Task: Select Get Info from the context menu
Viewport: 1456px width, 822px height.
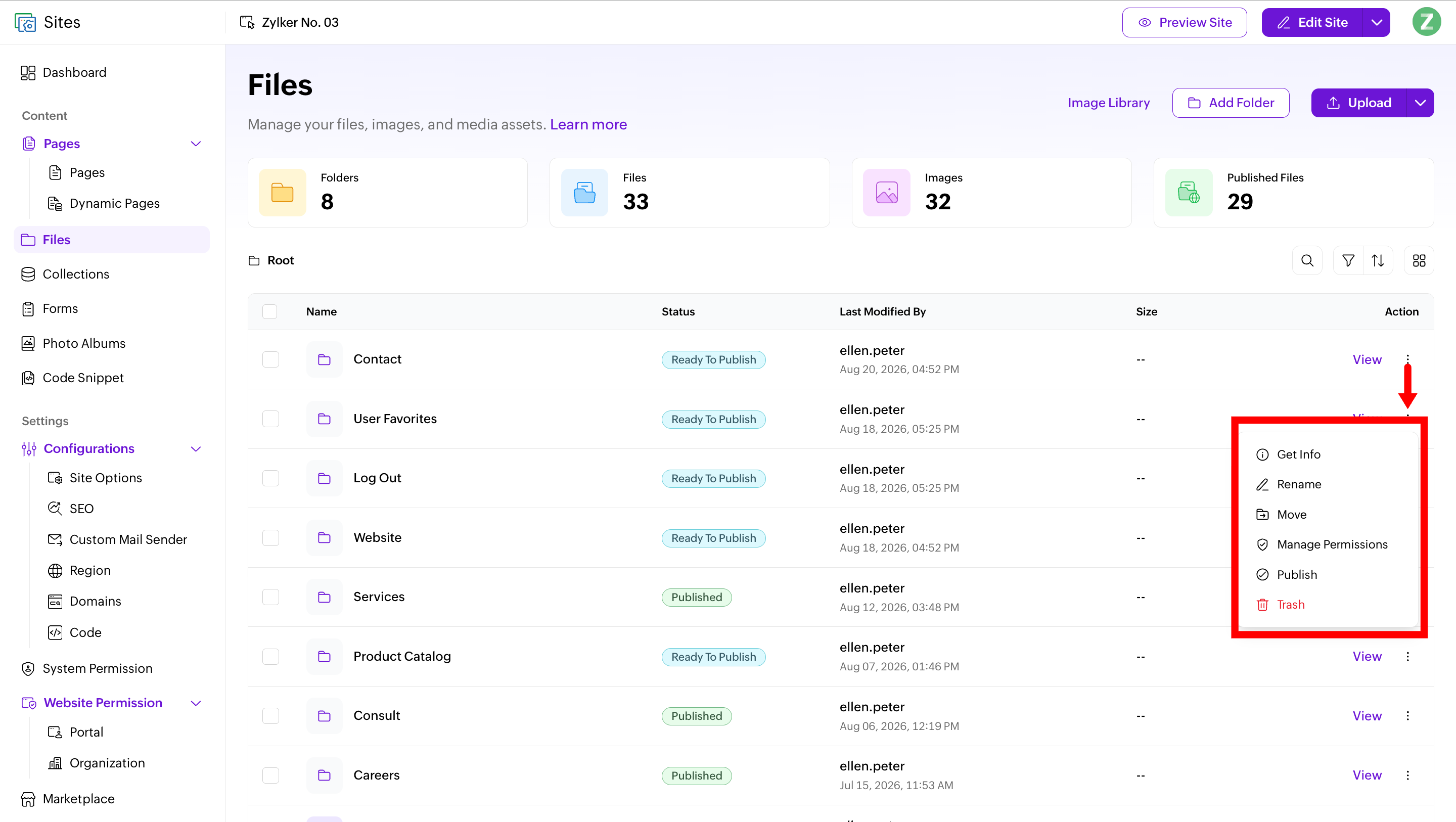Action: (1327, 454)
